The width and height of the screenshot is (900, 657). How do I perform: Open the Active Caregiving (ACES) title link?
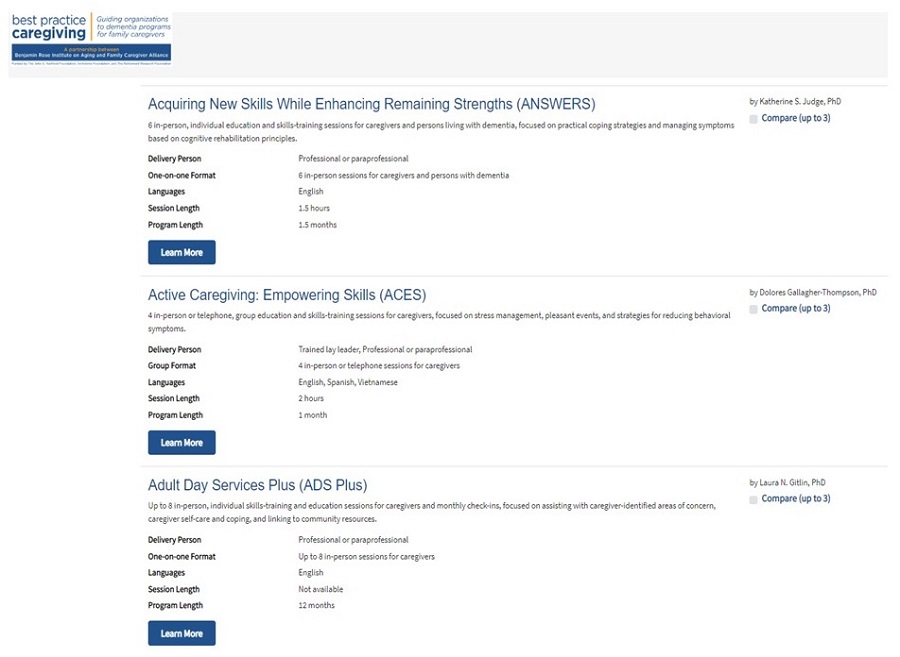click(x=286, y=295)
